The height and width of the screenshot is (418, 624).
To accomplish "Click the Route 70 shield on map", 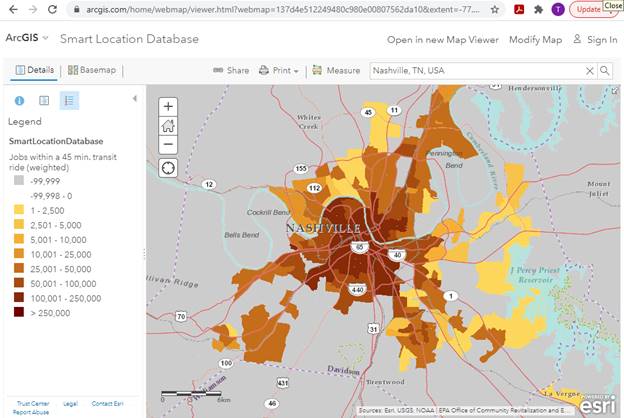I will click(181, 316).
